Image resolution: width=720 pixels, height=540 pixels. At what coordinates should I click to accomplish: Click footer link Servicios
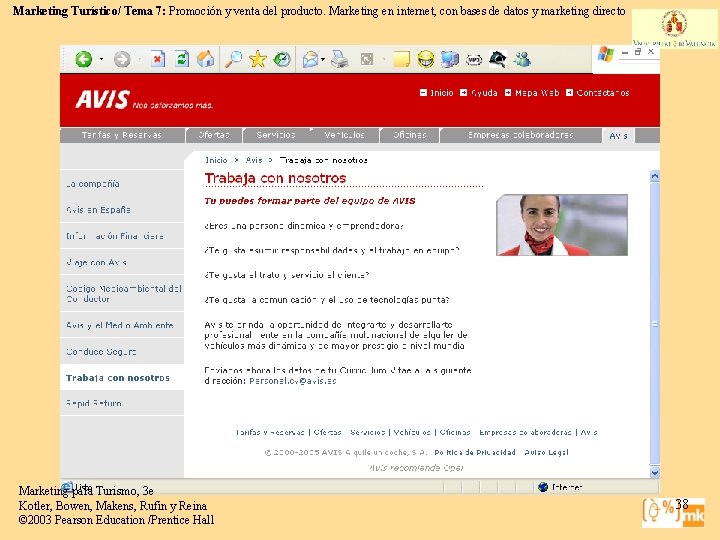(368, 433)
